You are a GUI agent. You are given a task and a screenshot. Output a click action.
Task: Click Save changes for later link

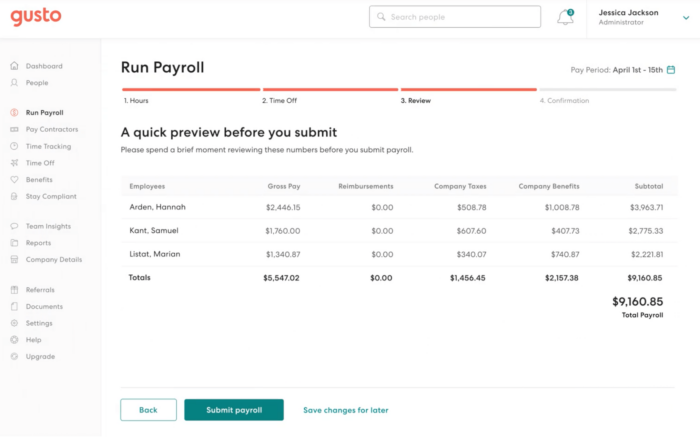[346, 410]
